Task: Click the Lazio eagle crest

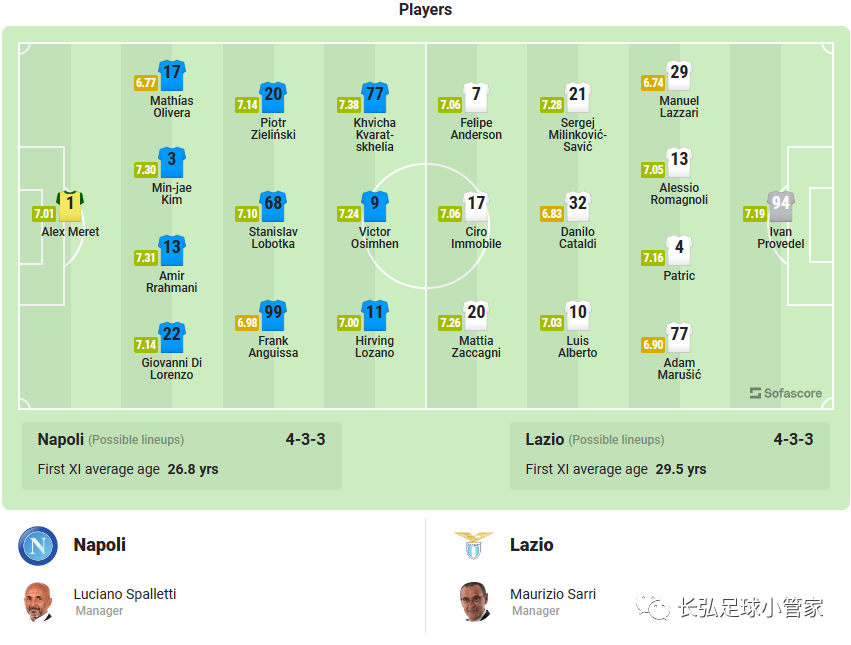Action: click(x=474, y=545)
